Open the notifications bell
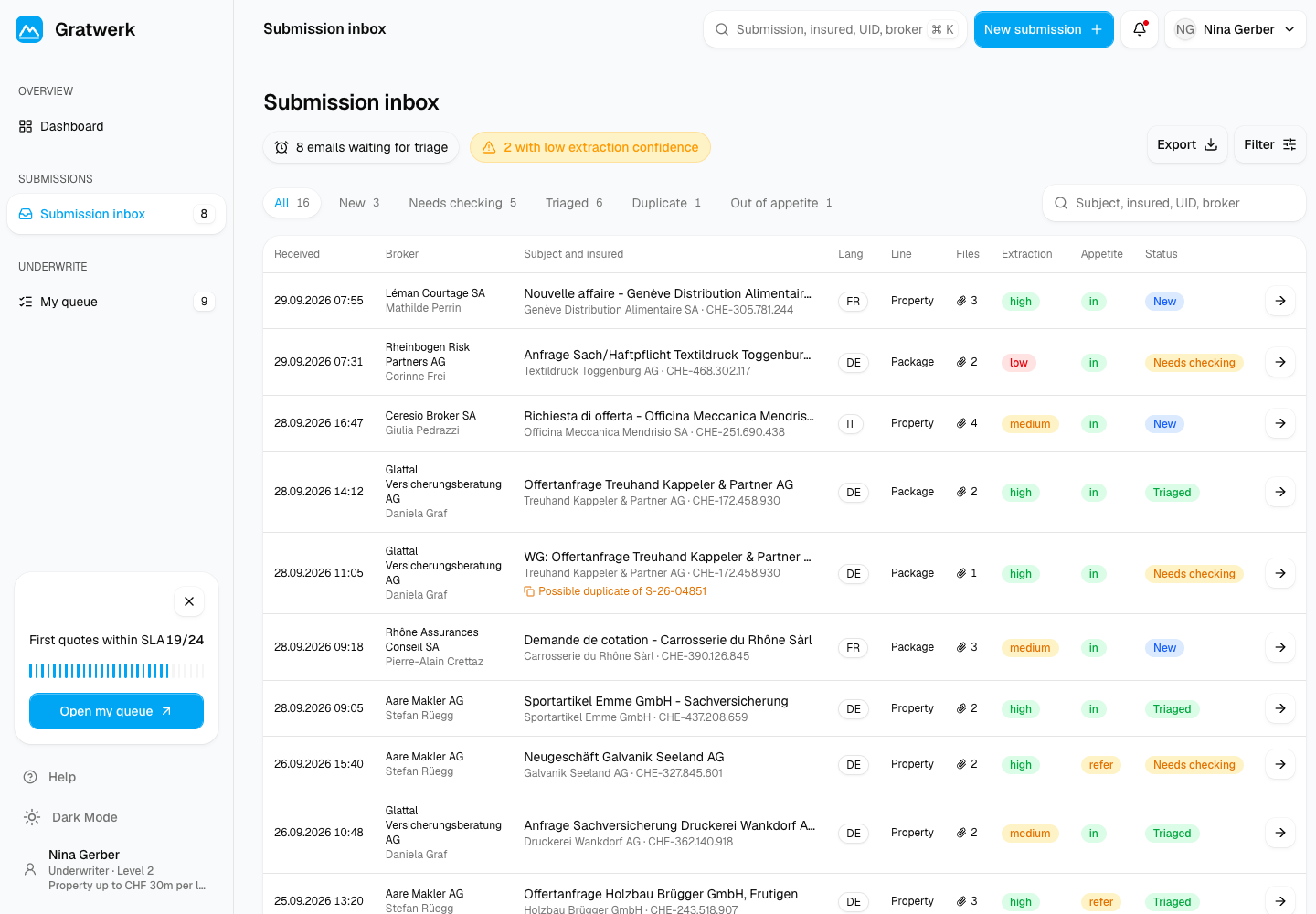The image size is (1316, 914). click(1140, 29)
